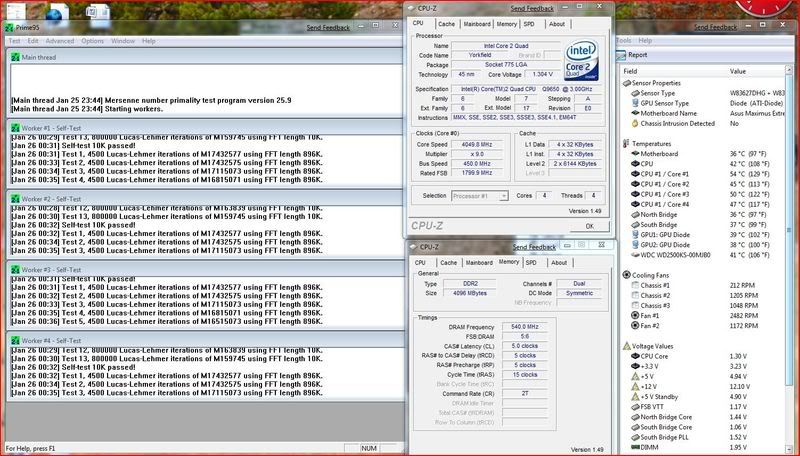
Task: Click Send Feedback link in Prime95 title bar
Action: (328, 28)
